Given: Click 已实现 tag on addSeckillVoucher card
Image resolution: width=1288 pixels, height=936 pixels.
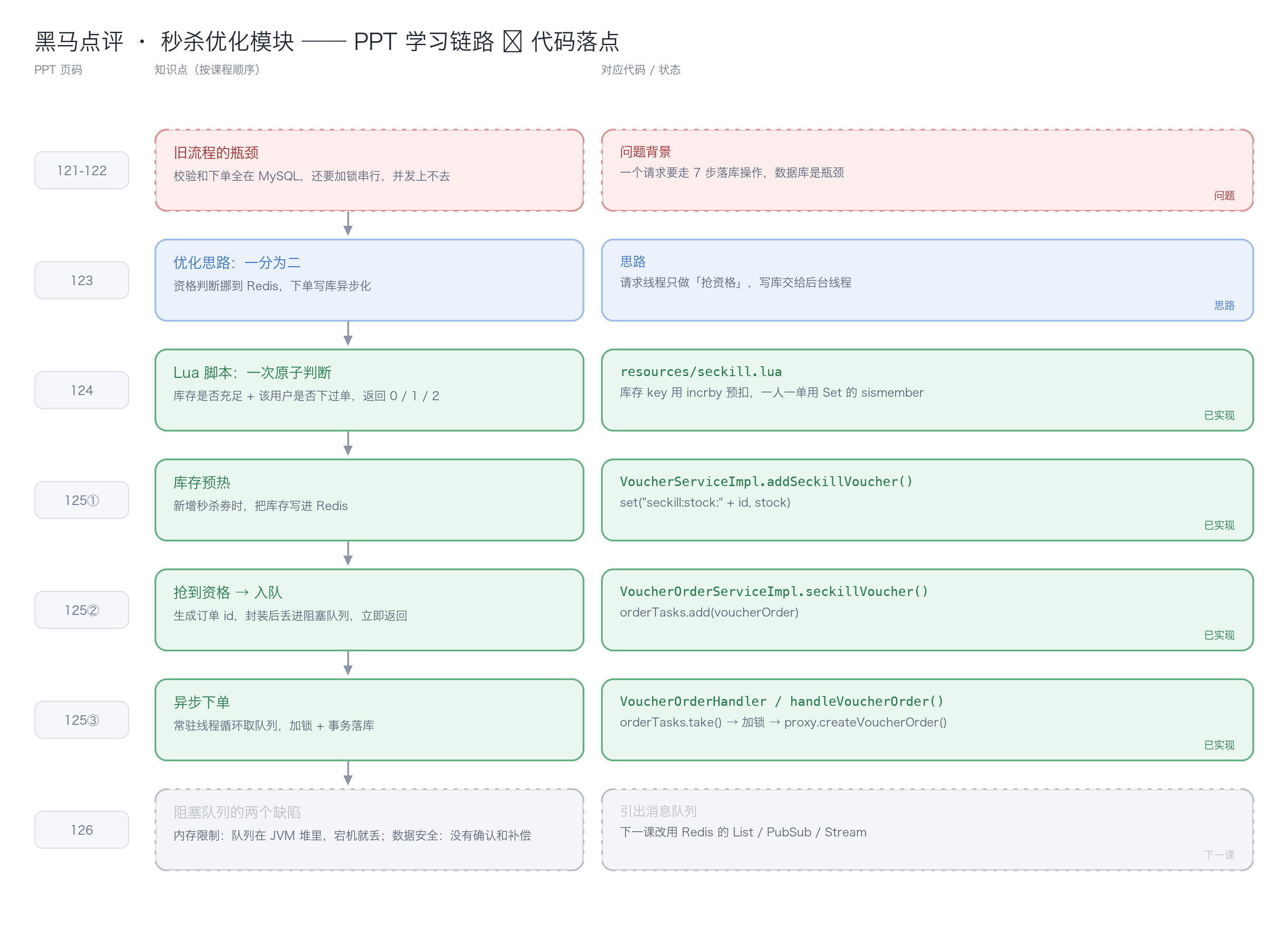Looking at the screenshot, I should point(1219,526).
